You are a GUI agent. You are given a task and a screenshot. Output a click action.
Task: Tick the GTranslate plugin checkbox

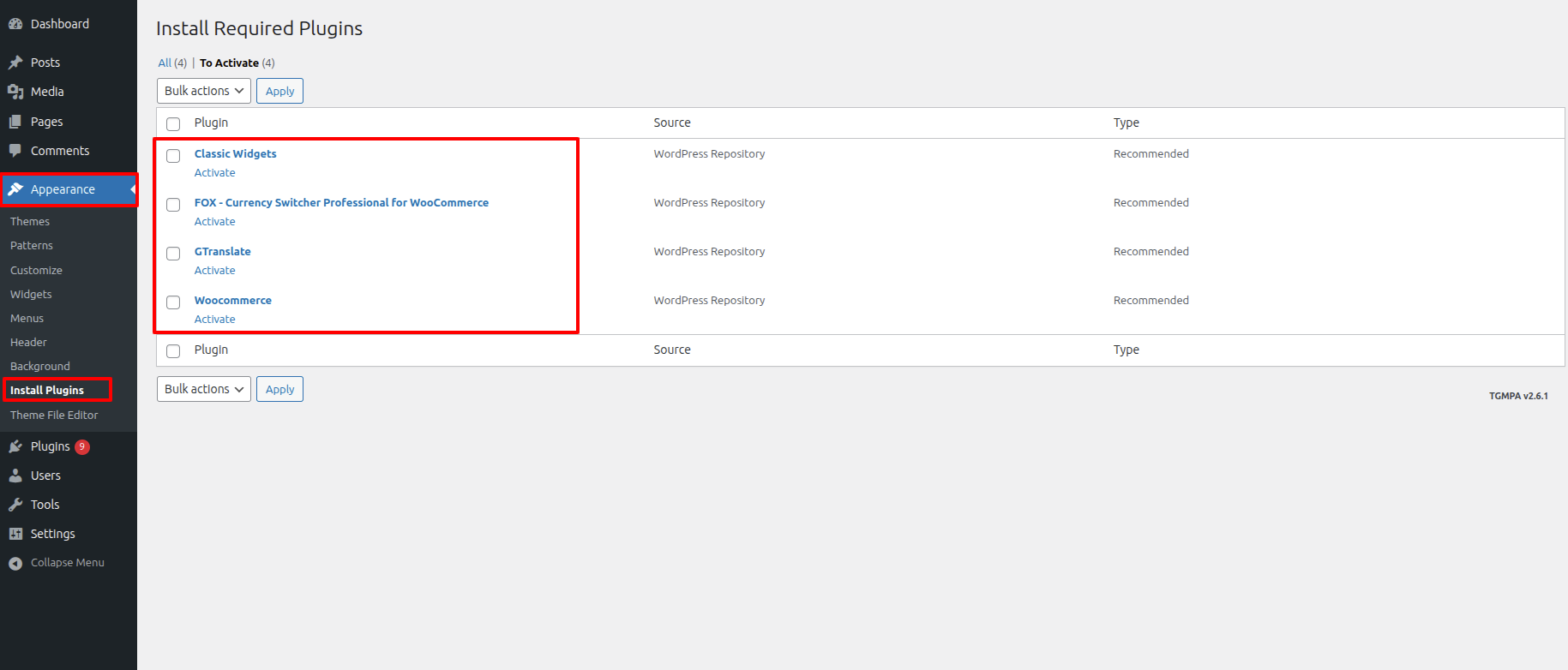173,254
